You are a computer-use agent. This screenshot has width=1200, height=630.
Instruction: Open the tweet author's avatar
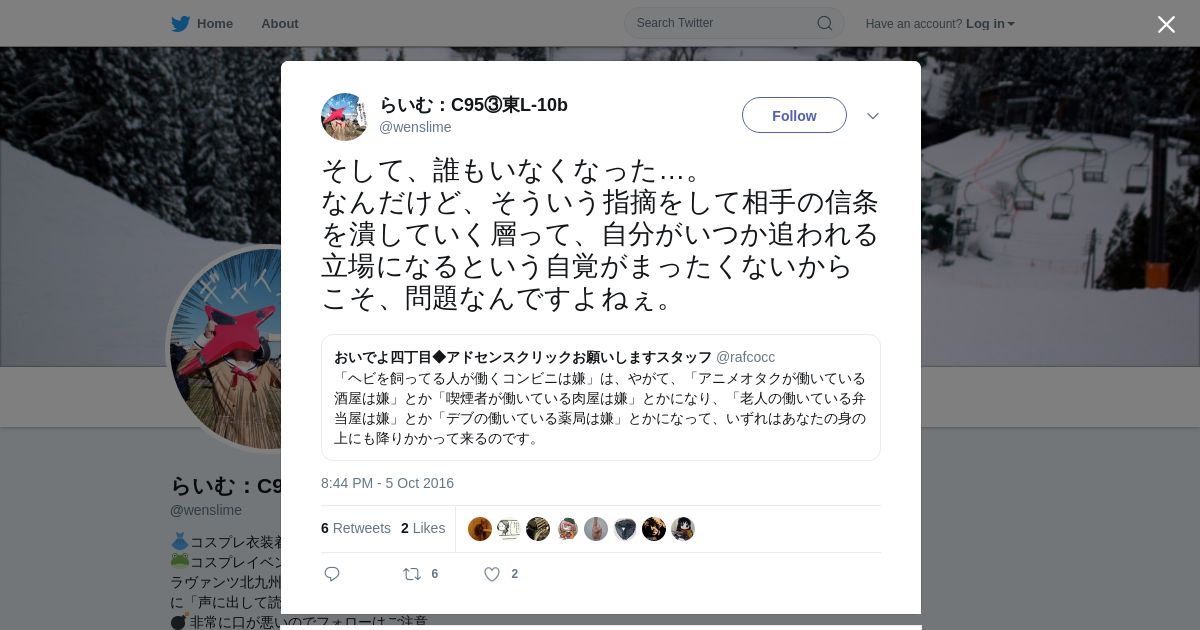pyautogui.click(x=345, y=117)
